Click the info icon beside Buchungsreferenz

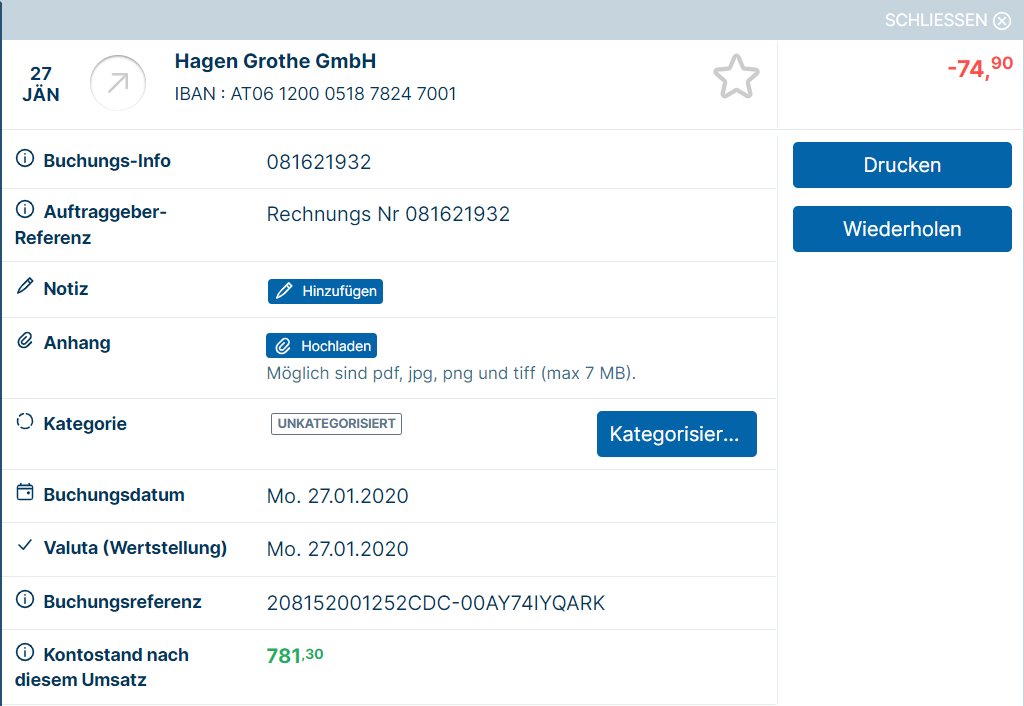point(25,600)
